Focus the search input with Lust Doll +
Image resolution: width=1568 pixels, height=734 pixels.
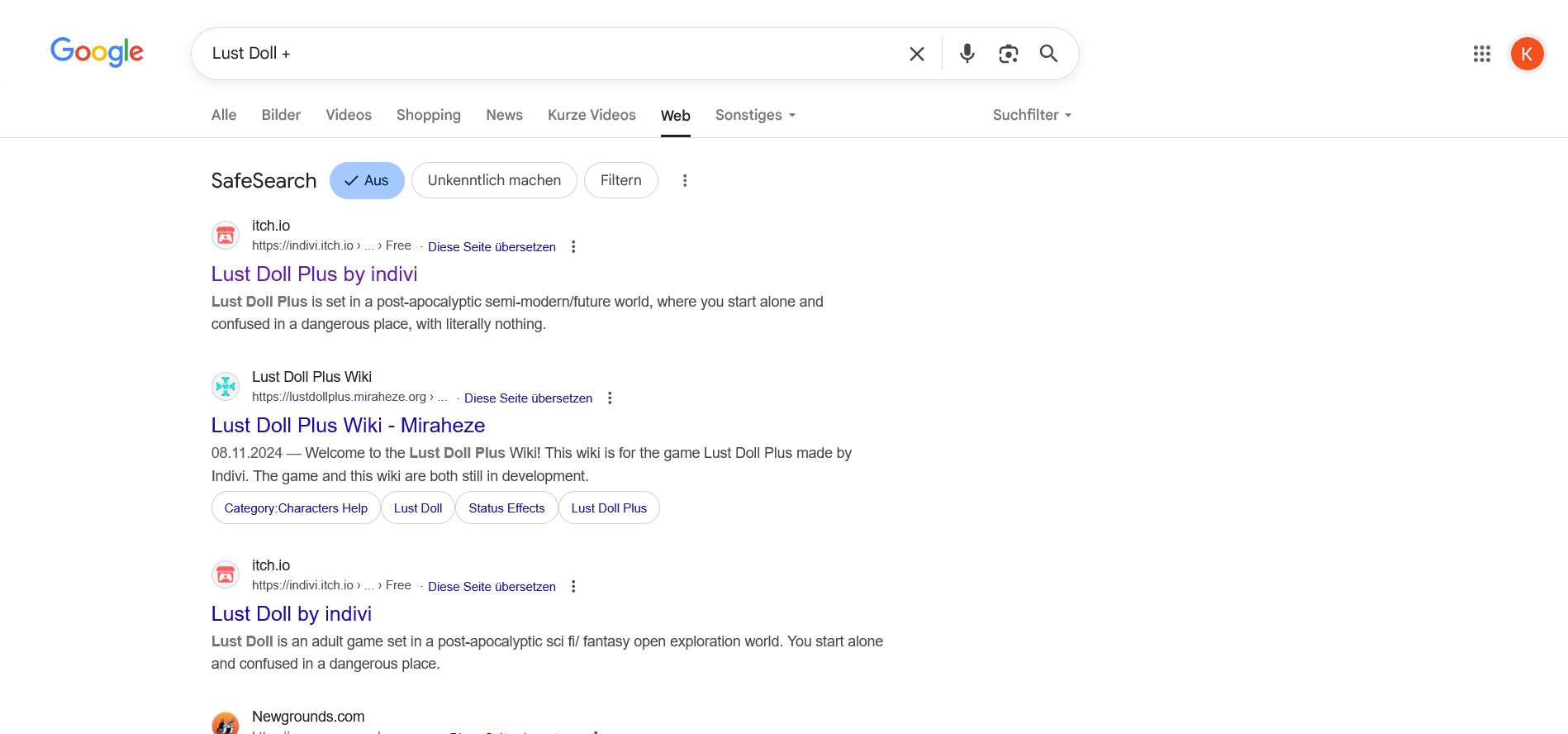pyautogui.click(x=549, y=54)
